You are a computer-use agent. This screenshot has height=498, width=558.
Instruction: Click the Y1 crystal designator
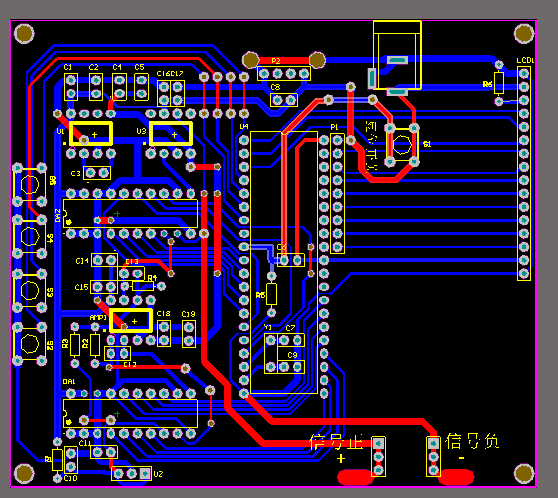pyautogui.click(x=268, y=327)
